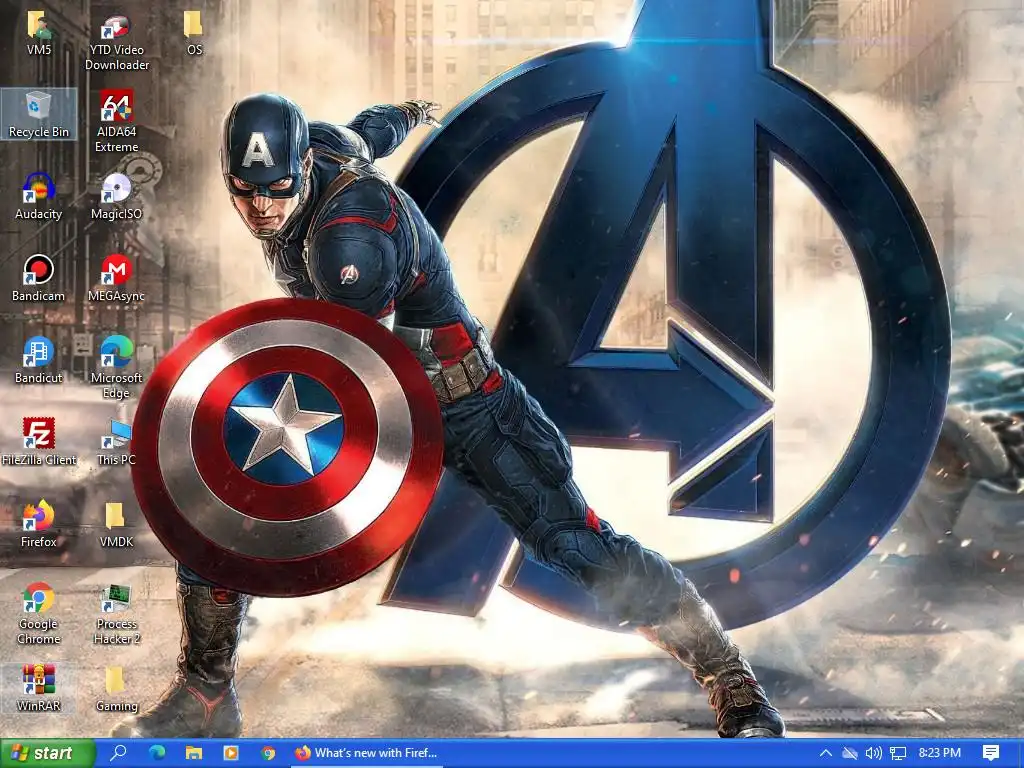This screenshot has width=1024, height=768.
Task: Open taskbar search magnifier
Action: click(x=119, y=753)
